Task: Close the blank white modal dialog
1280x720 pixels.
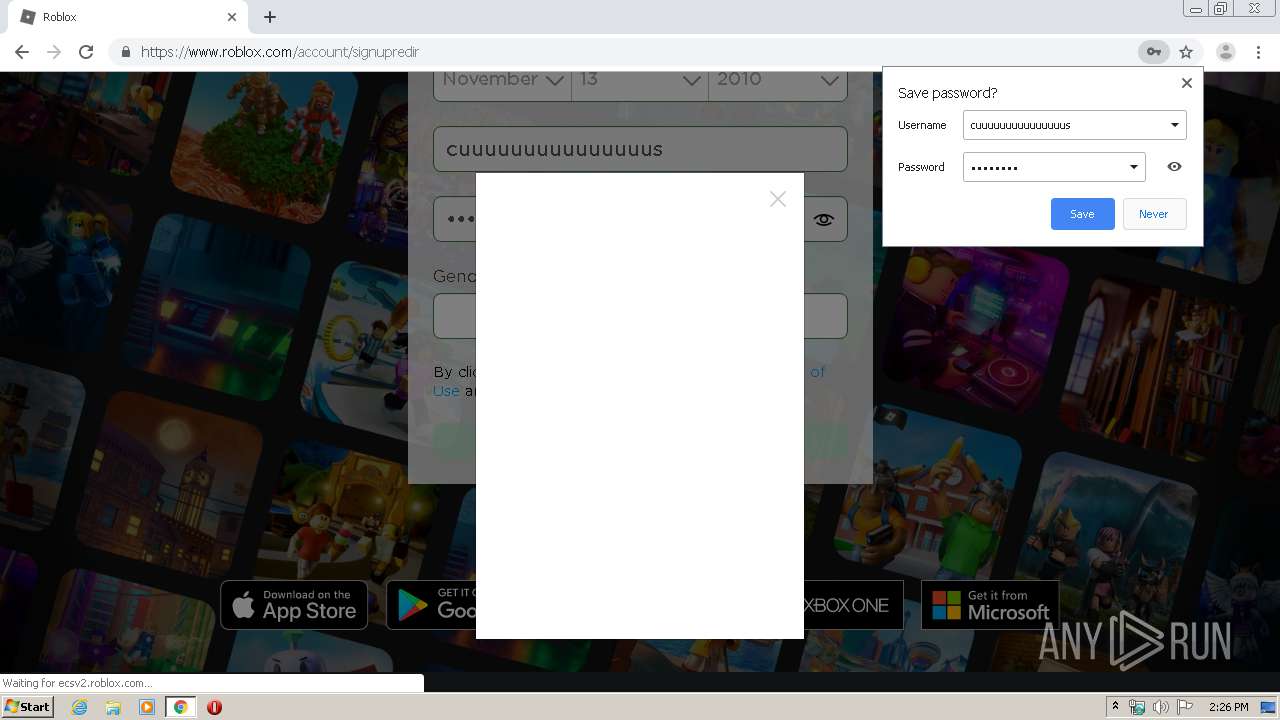Action: pos(778,199)
